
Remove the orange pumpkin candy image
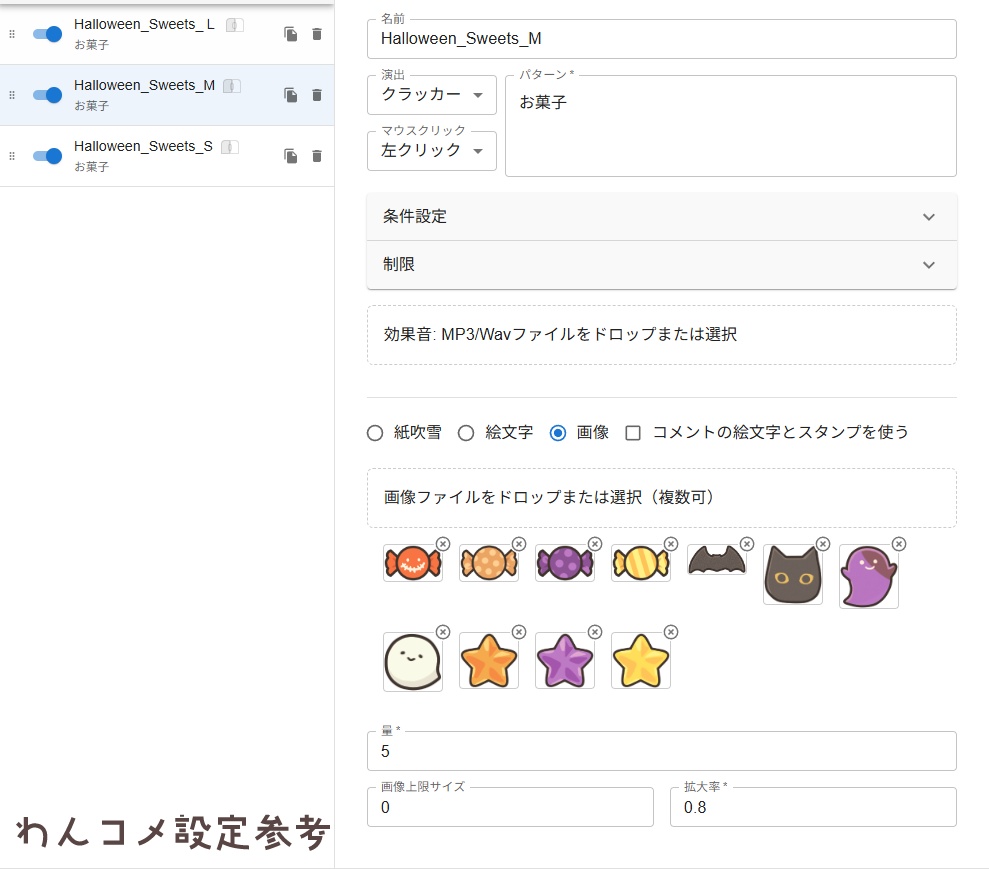point(441,543)
